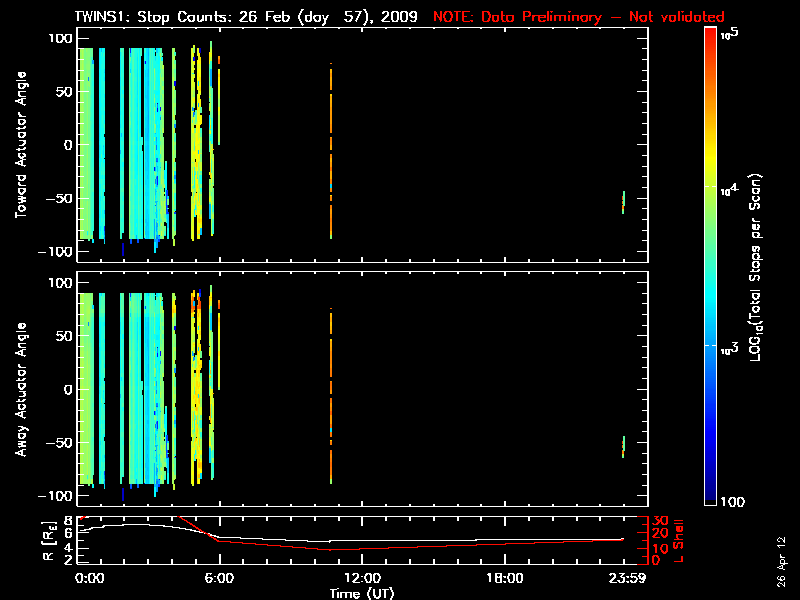800x600 pixels.
Task: Click the red 30 tick on the L Shell axis
Action: coord(658,521)
